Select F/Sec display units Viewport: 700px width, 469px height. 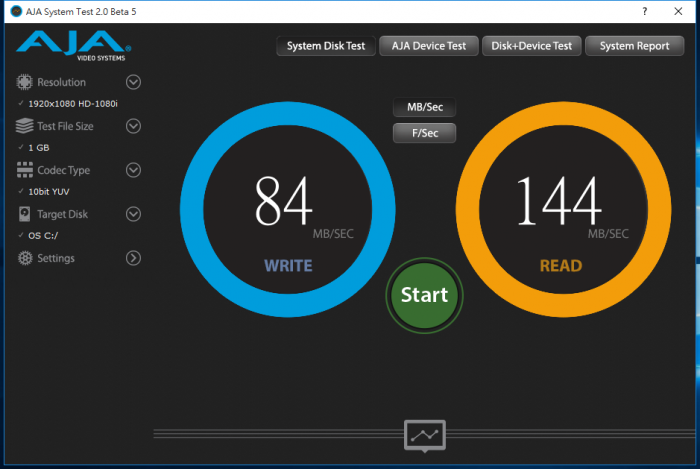425,133
